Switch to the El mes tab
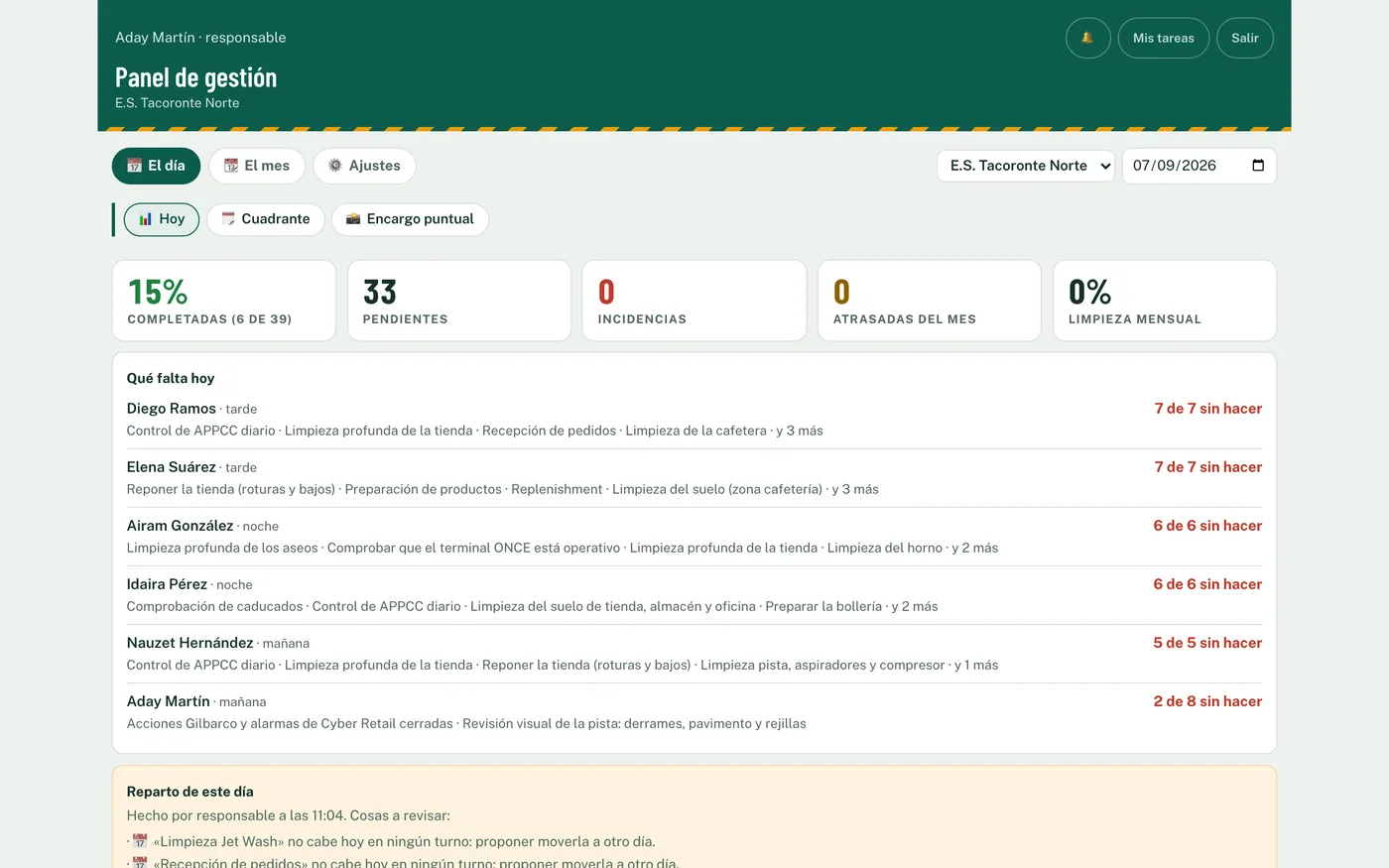 point(257,166)
